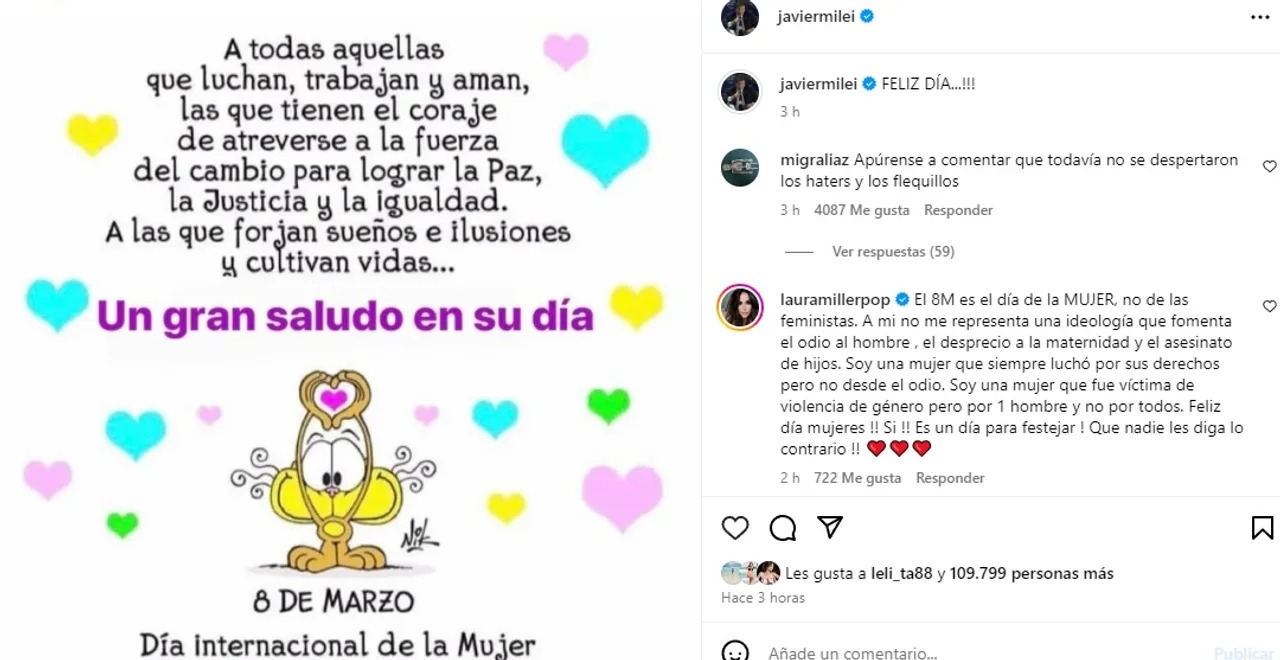Save the post with the bookmark icon
1280x660 pixels.
point(1262,528)
